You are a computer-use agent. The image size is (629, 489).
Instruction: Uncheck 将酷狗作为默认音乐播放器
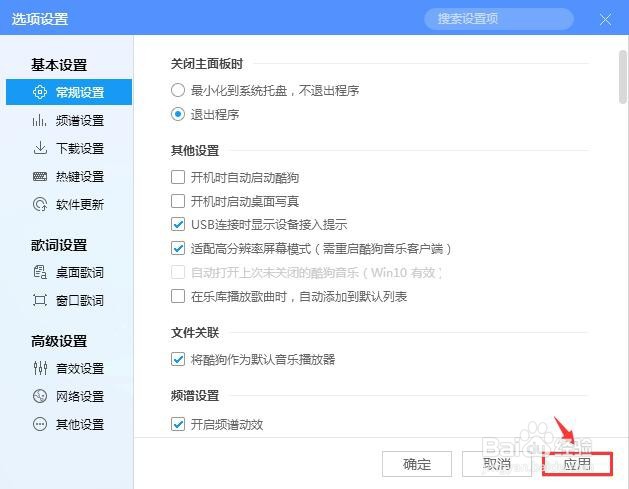coord(178,359)
